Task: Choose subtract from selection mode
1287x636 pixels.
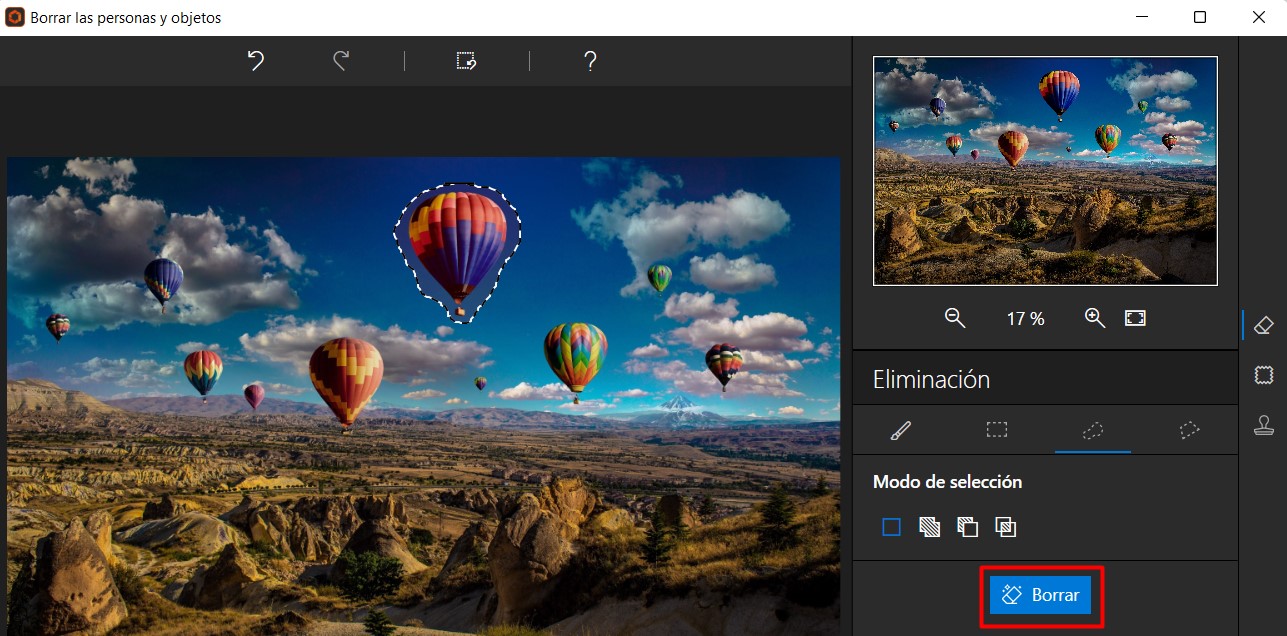Action: click(x=968, y=527)
